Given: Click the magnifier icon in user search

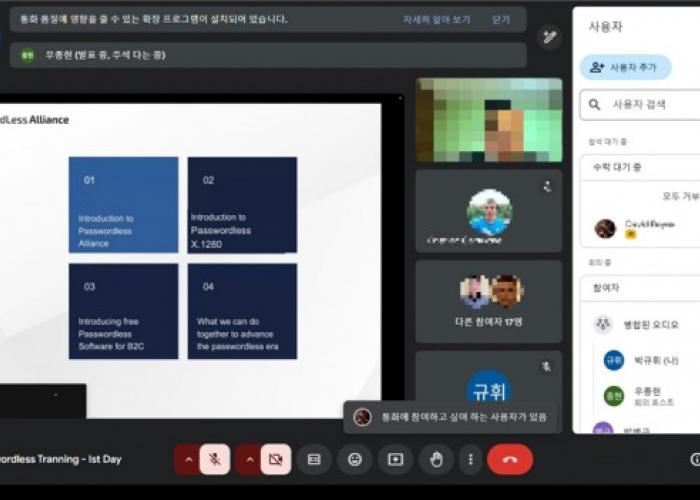Looking at the screenshot, I should (594, 104).
